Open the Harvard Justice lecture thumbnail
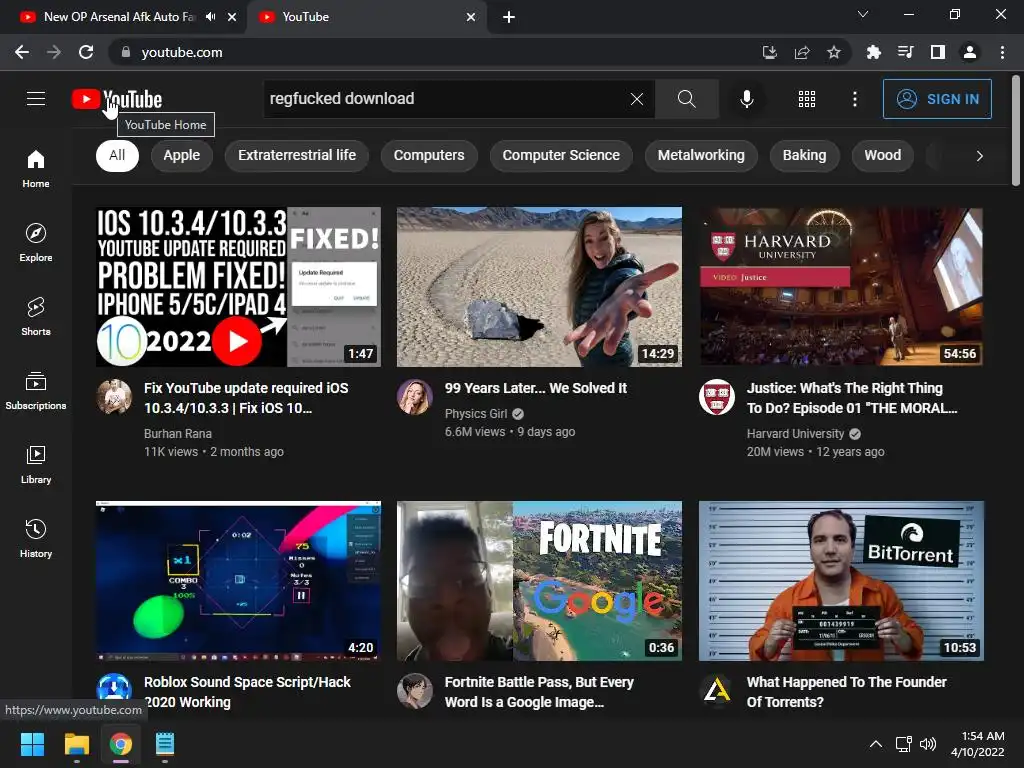The width and height of the screenshot is (1024, 768). pos(841,287)
